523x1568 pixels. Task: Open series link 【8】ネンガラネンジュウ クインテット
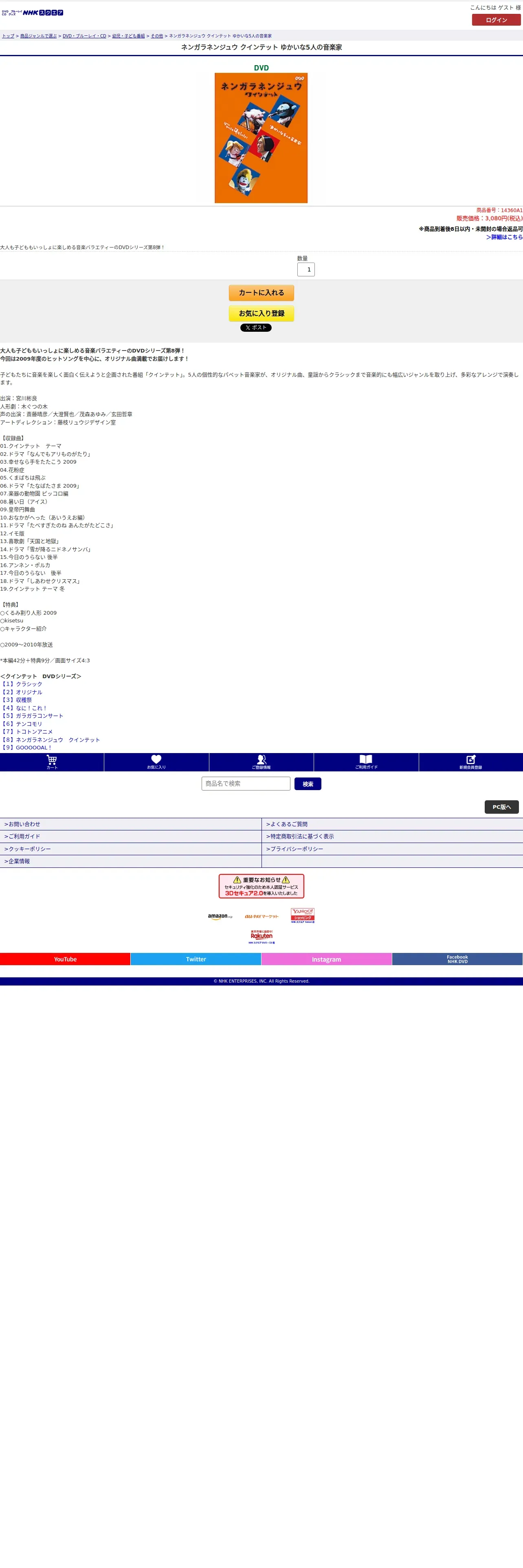click(50, 740)
